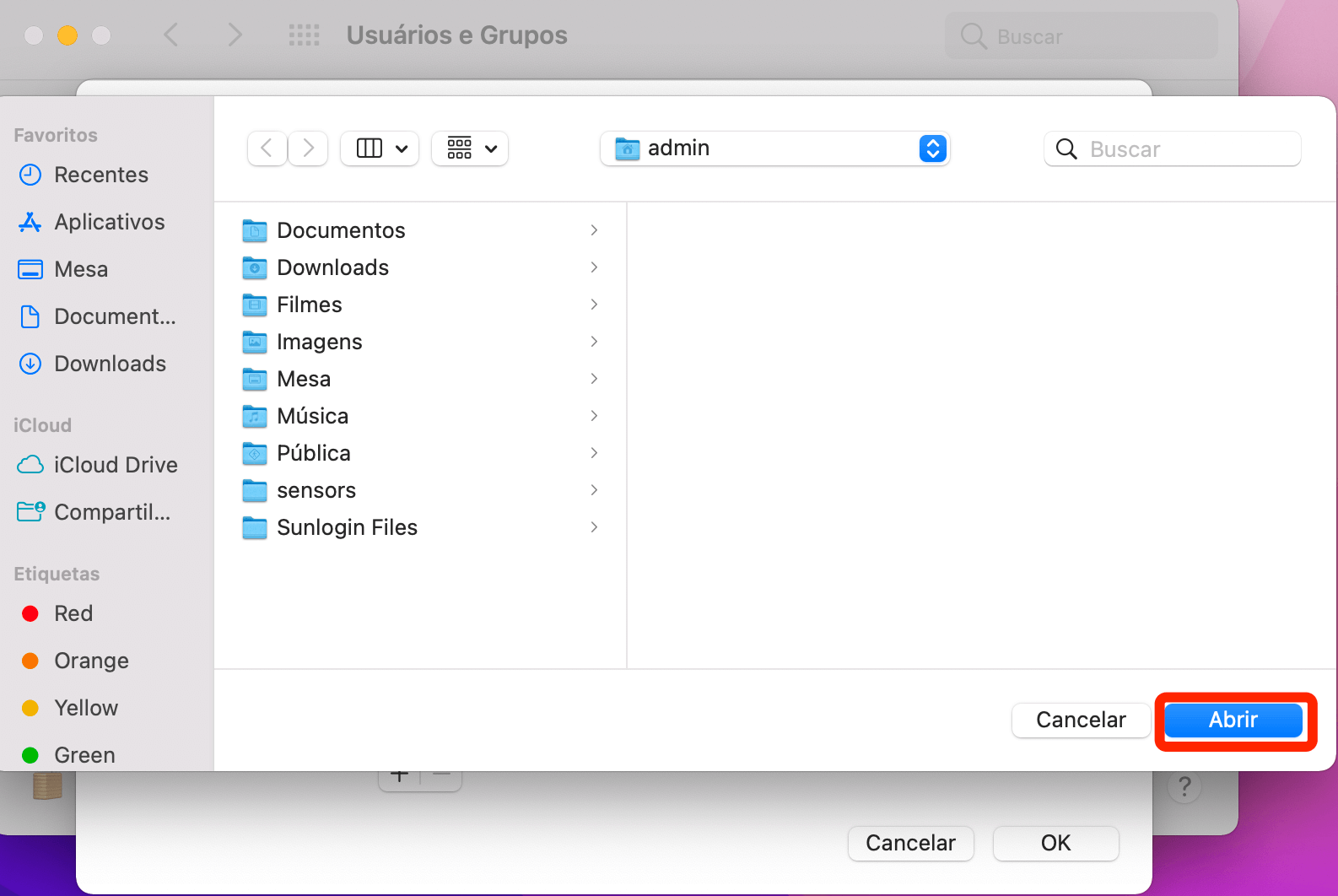Select the Música folder
Screen dimensions: 1338x896
pyautogui.click(x=312, y=416)
